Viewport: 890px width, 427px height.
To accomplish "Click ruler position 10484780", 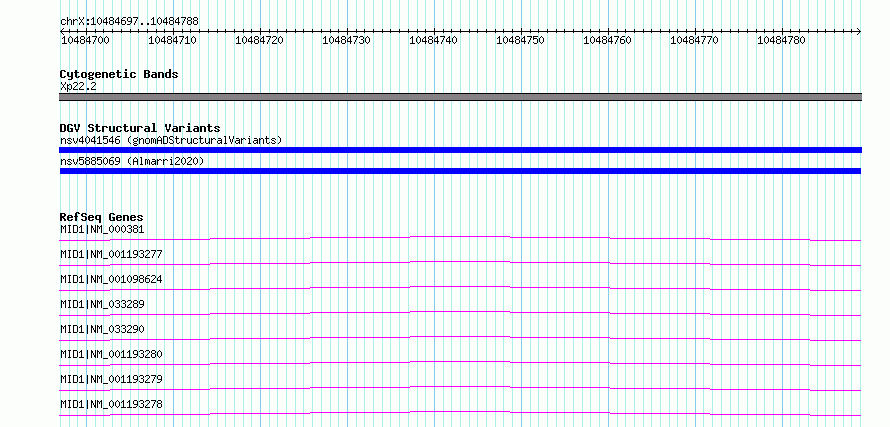I will click(782, 40).
